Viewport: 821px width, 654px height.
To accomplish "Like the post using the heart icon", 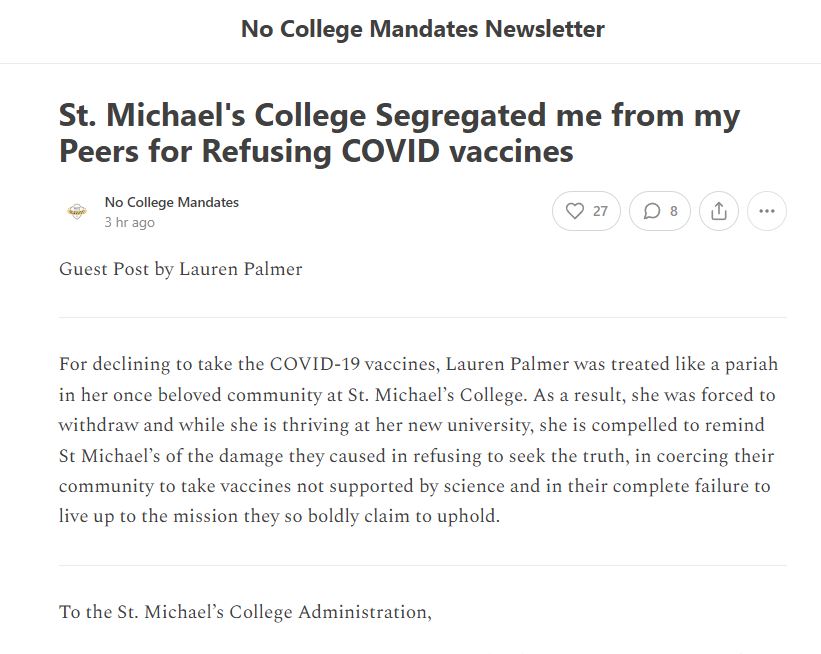I will point(575,211).
